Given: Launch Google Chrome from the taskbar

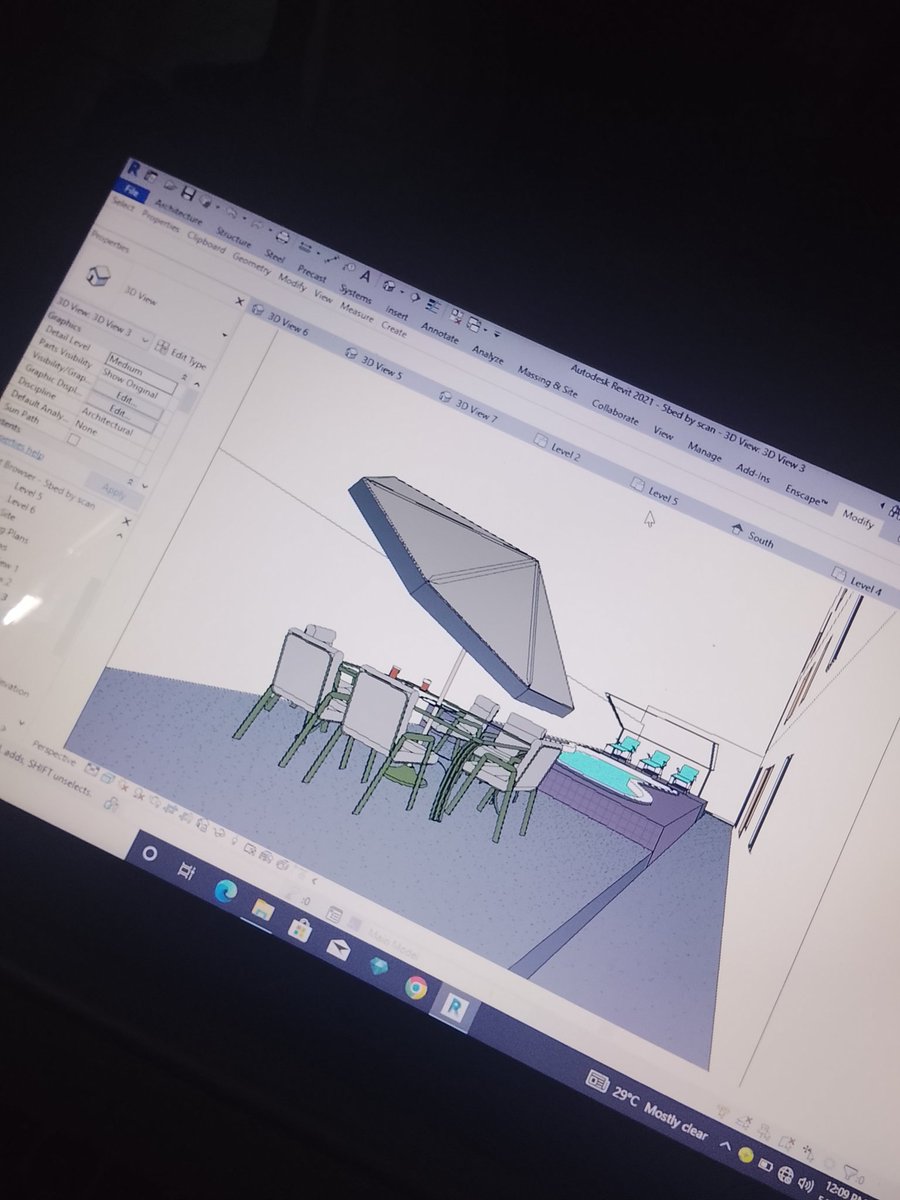Looking at the screenshot, I should pos(416,988).
